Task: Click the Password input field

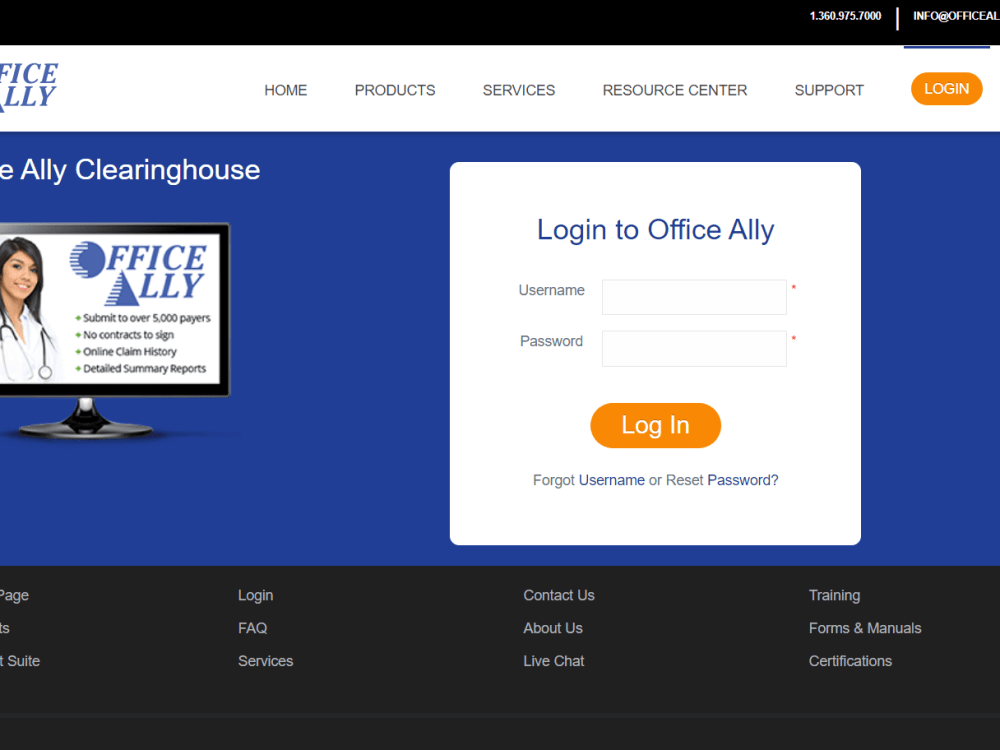Action: (694, 348)
